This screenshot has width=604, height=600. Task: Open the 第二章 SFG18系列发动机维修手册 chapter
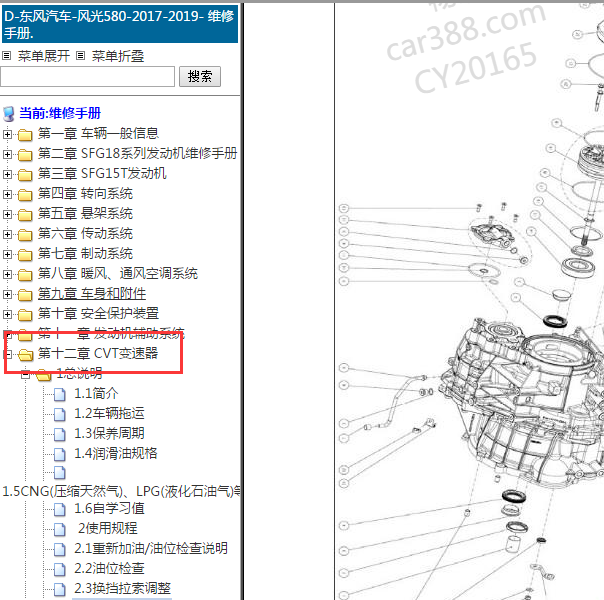coord(138,154)
